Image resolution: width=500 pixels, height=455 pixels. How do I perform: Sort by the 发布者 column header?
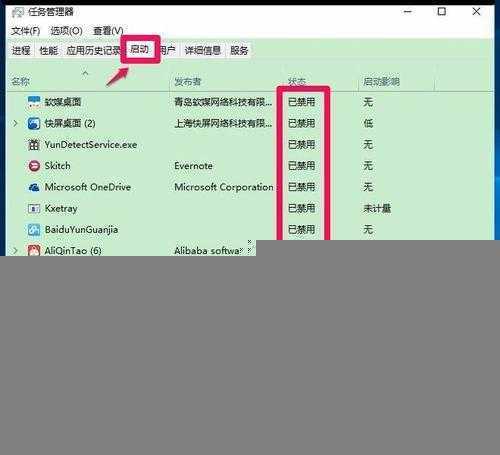click(188, 82)
